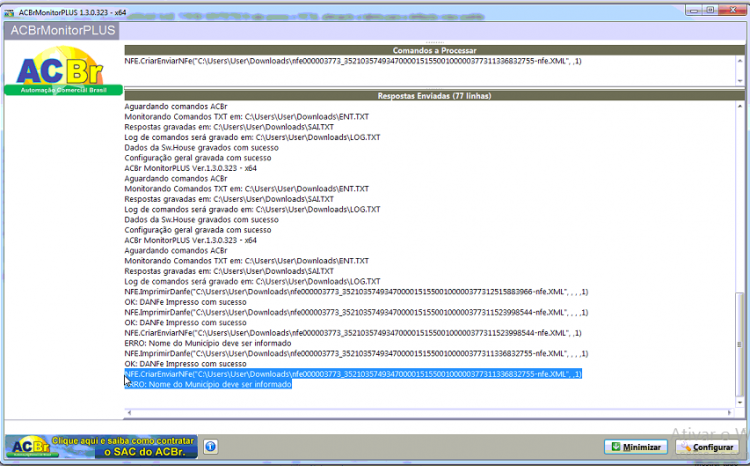Click the first 'Monitorando Comandos TXT em' line
The height and width of the screenshot is (466, 750).
tap(246, 117)
